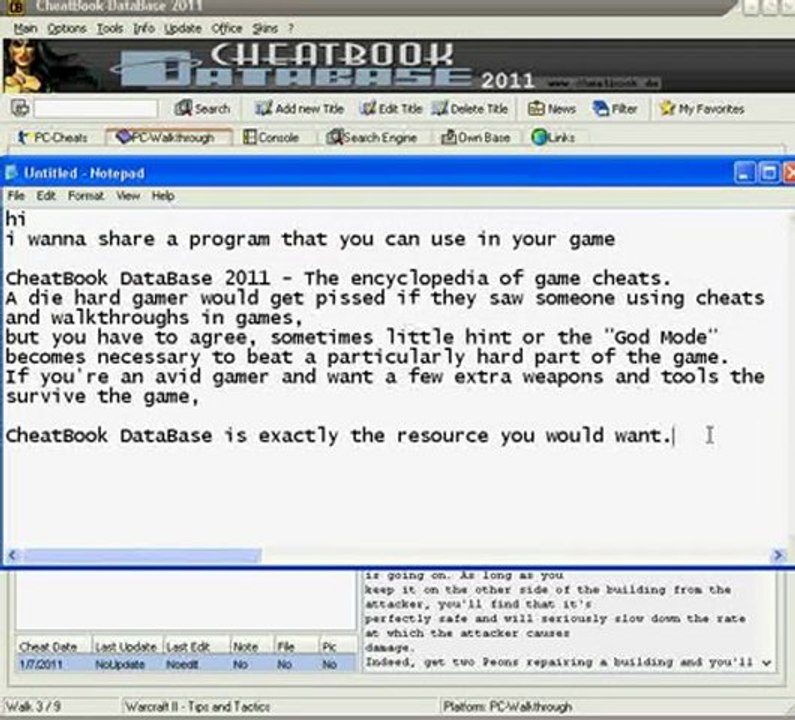The image size is (795, 720).
Task: Open the Main menu in CheatBook
Action: [x=25, y=28]
